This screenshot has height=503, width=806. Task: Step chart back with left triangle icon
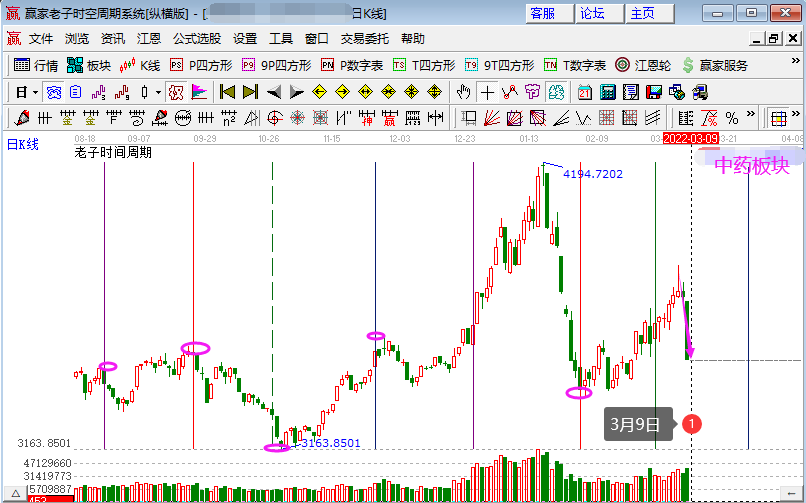273,92
